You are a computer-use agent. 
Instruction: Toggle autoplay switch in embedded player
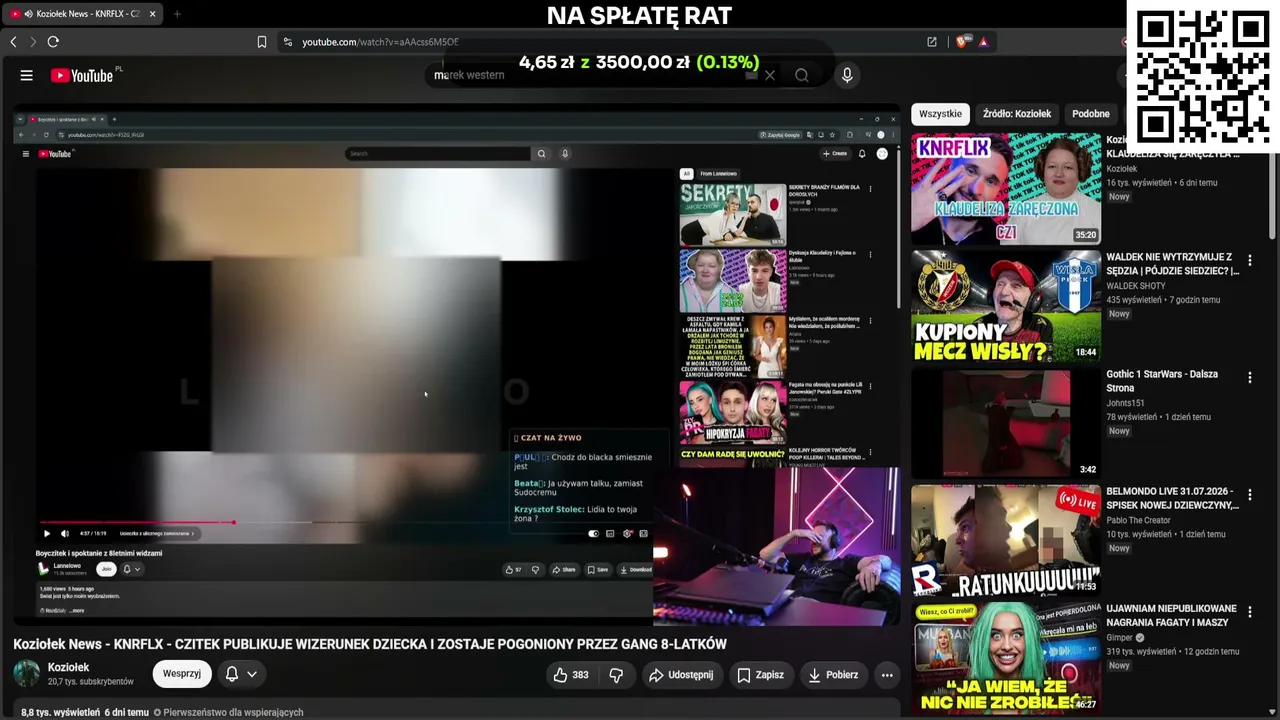593,534
